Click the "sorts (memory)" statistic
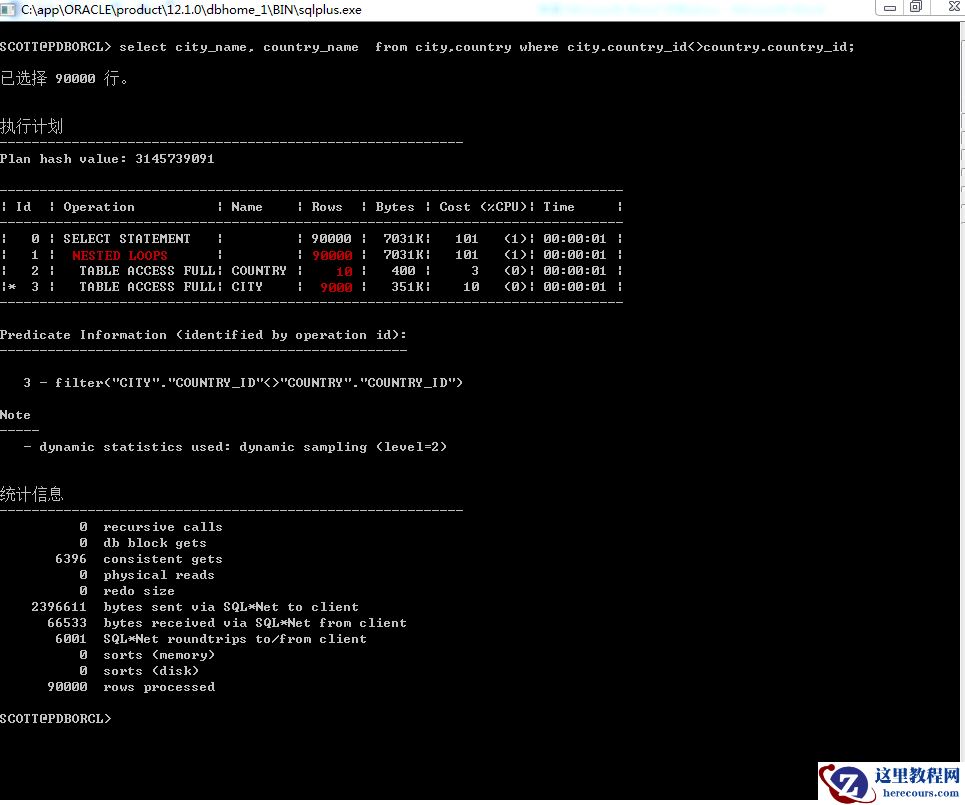The height and width of the screenshot is (805, 965). pyautogui.click(x=147, y=655)
